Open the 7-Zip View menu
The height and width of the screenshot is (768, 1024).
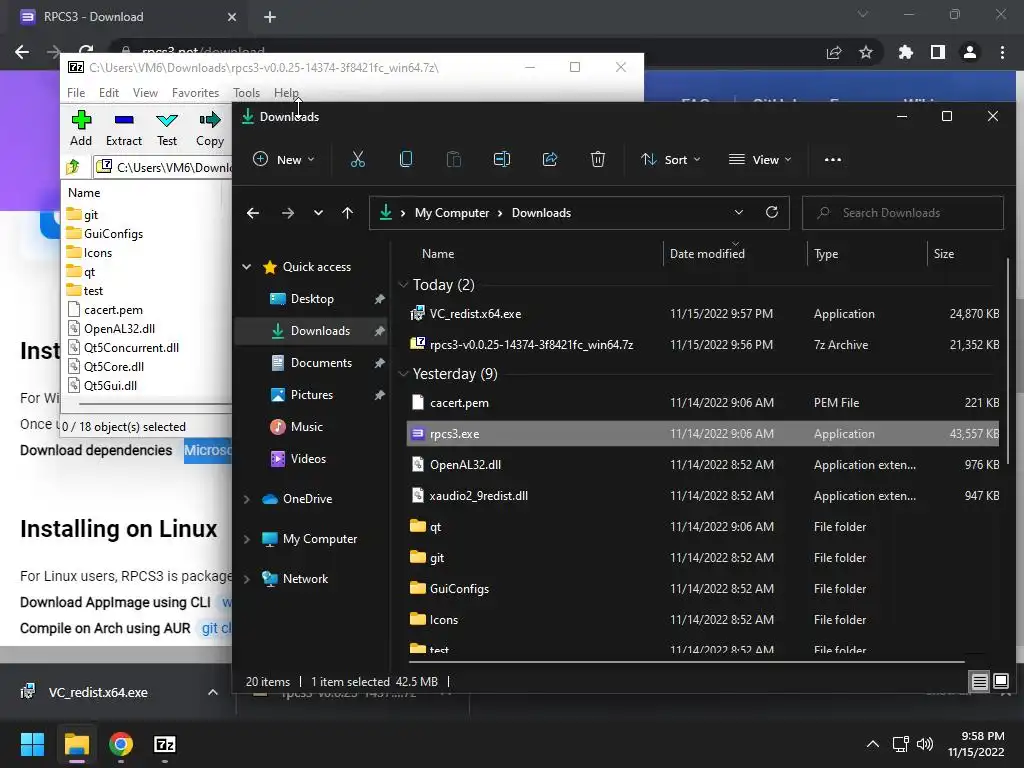click(145, 93)
